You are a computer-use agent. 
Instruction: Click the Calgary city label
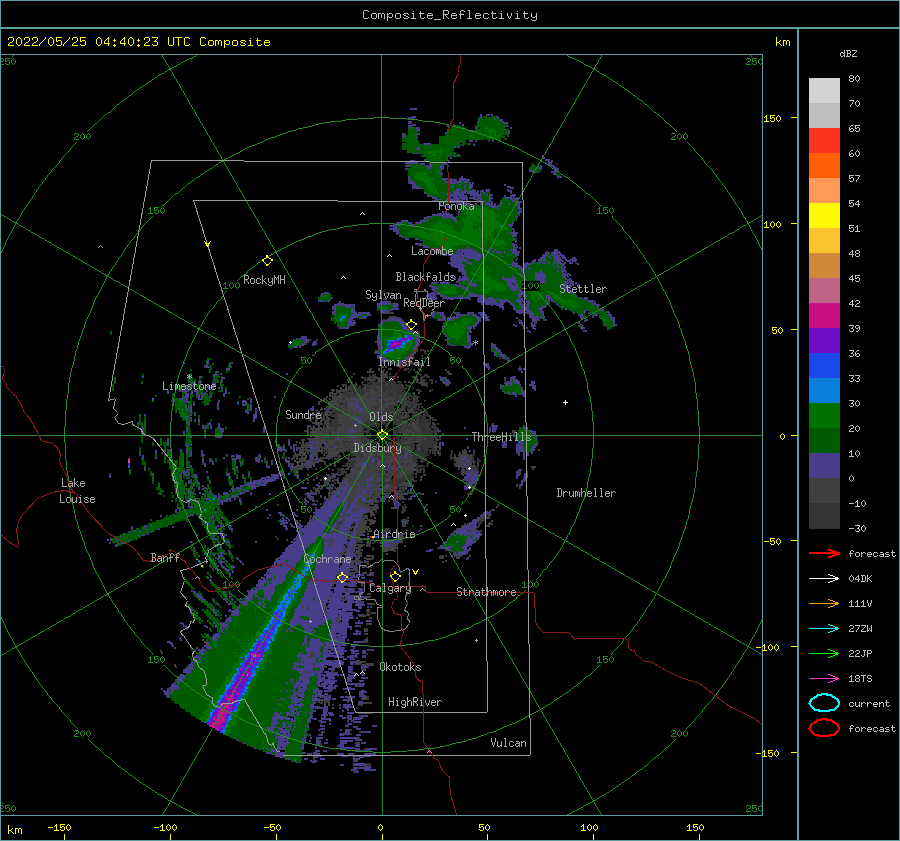tap(390, 588)
